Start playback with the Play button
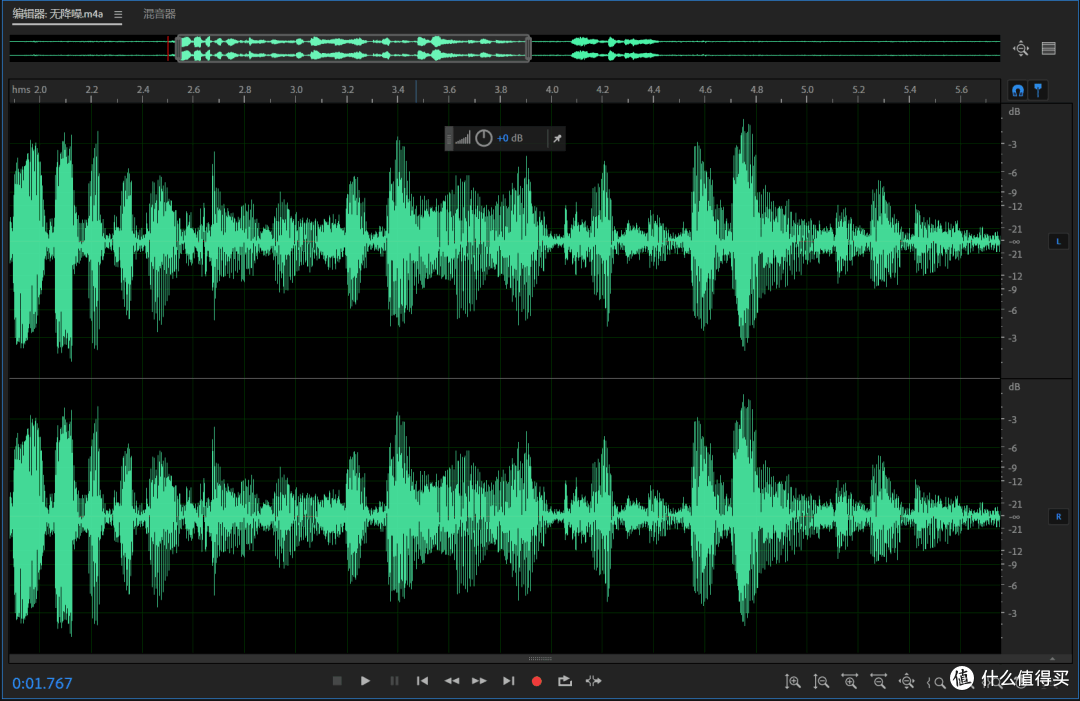The image size is (1080, 701). (x=366, y=681)
